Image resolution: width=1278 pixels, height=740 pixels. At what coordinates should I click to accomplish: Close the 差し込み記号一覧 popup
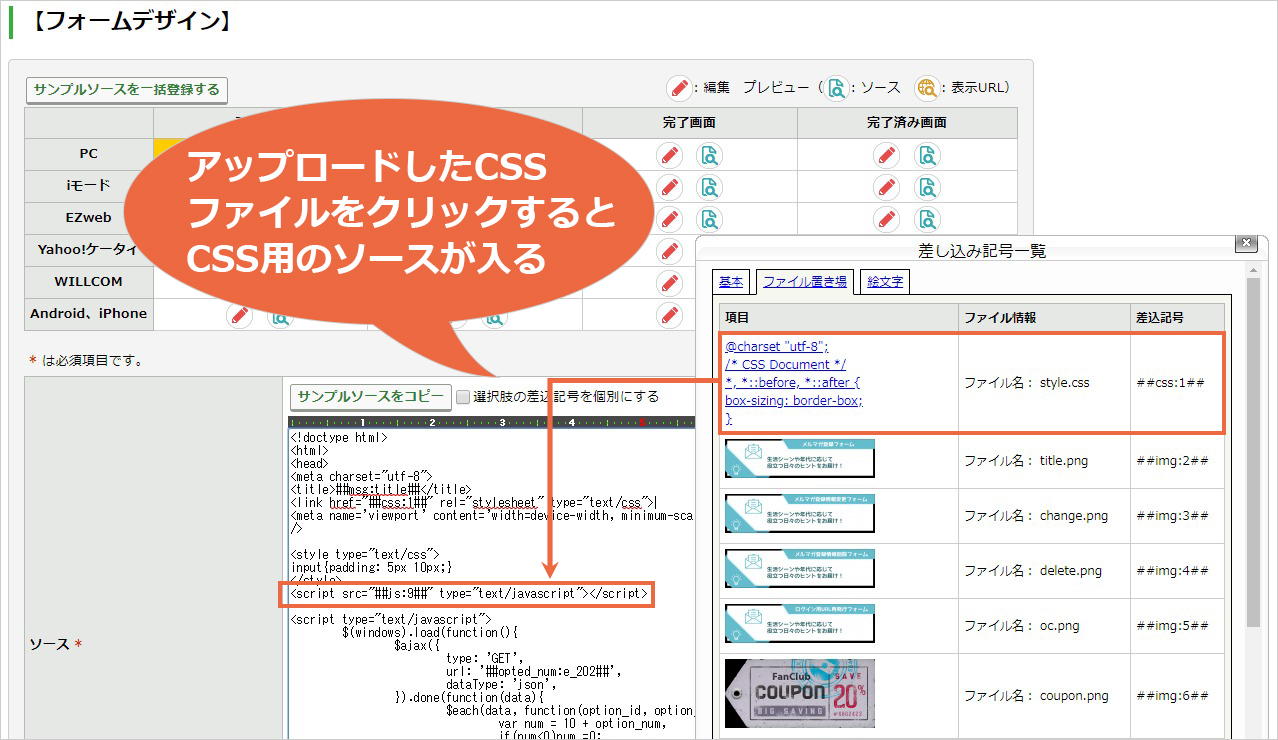(1245, 243)
